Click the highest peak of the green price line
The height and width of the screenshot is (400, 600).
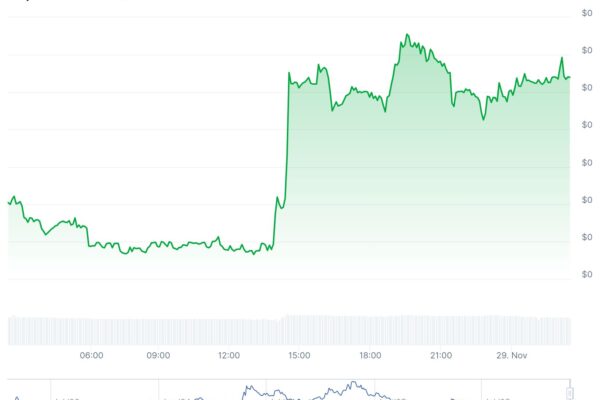[407, 35]
